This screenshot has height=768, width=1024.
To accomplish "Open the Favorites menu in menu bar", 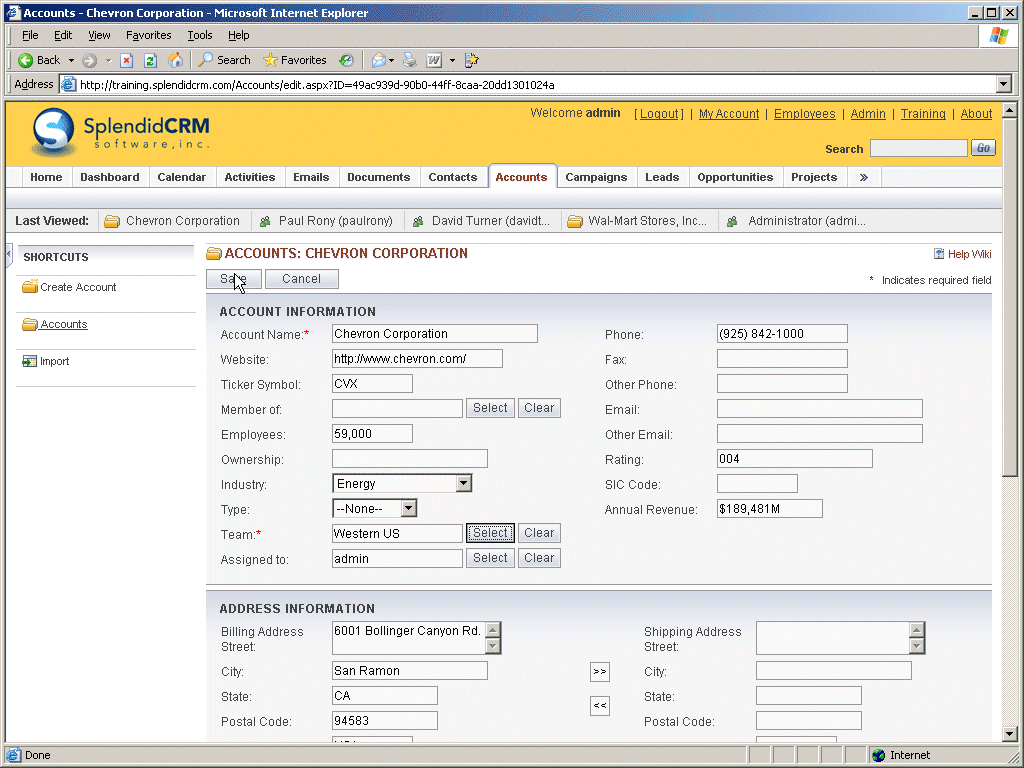I will 148,35.
